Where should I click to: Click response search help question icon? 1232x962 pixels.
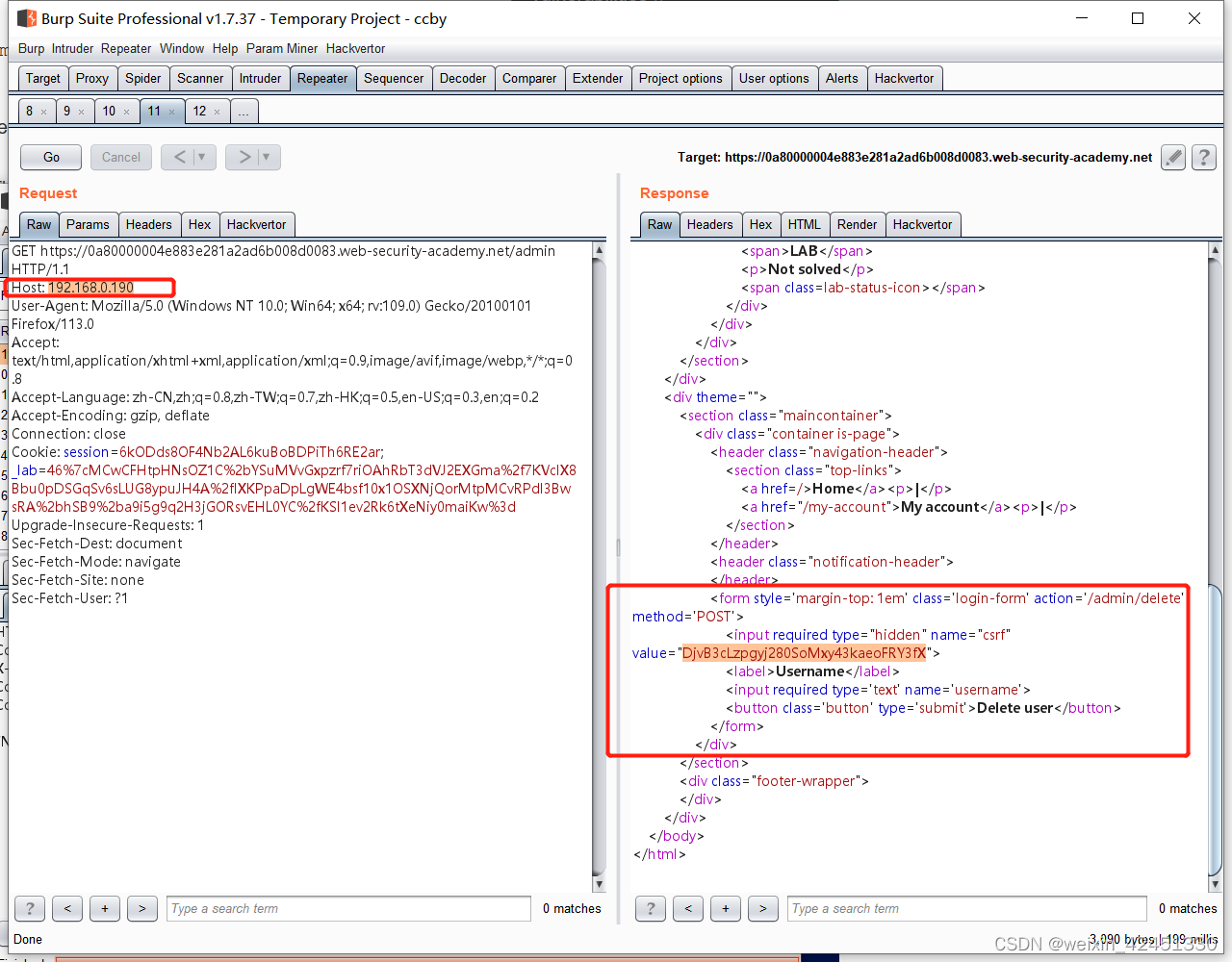pos(651,908)
